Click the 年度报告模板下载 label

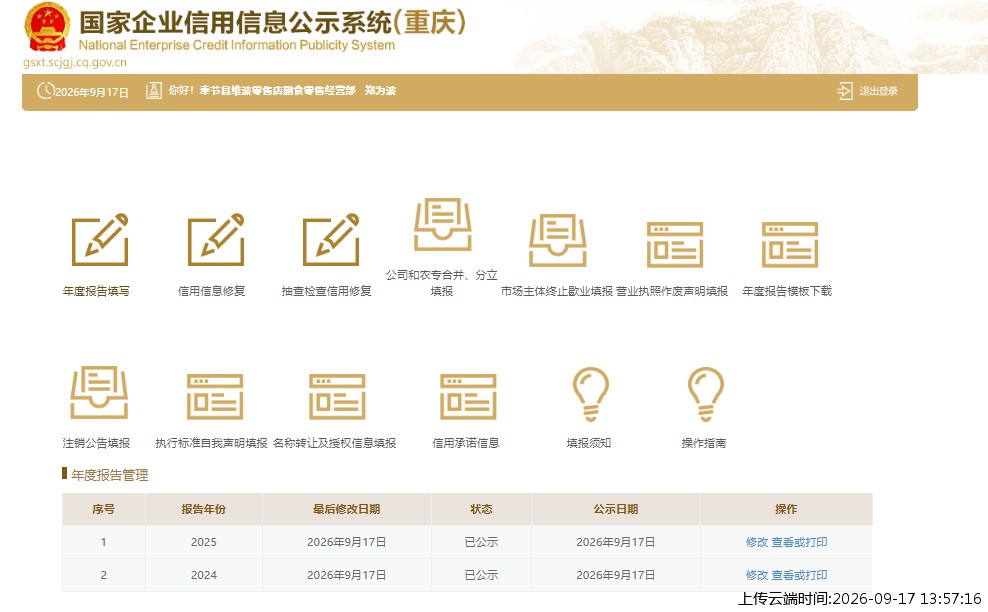click(787, 291)
